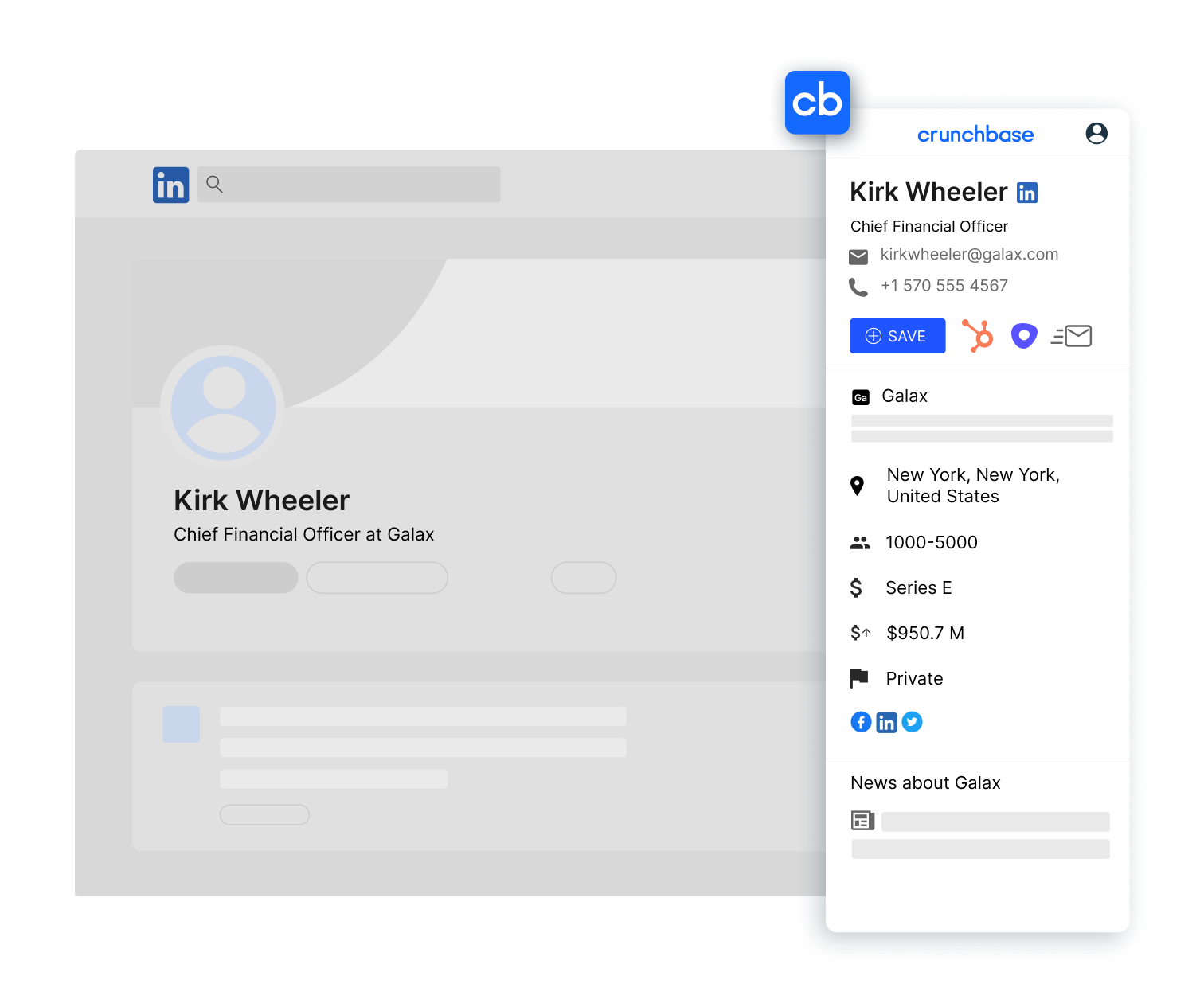Viewport: 1204px width, 1003px height.
Task: Click the news article icon
Action: click(862, 821)
